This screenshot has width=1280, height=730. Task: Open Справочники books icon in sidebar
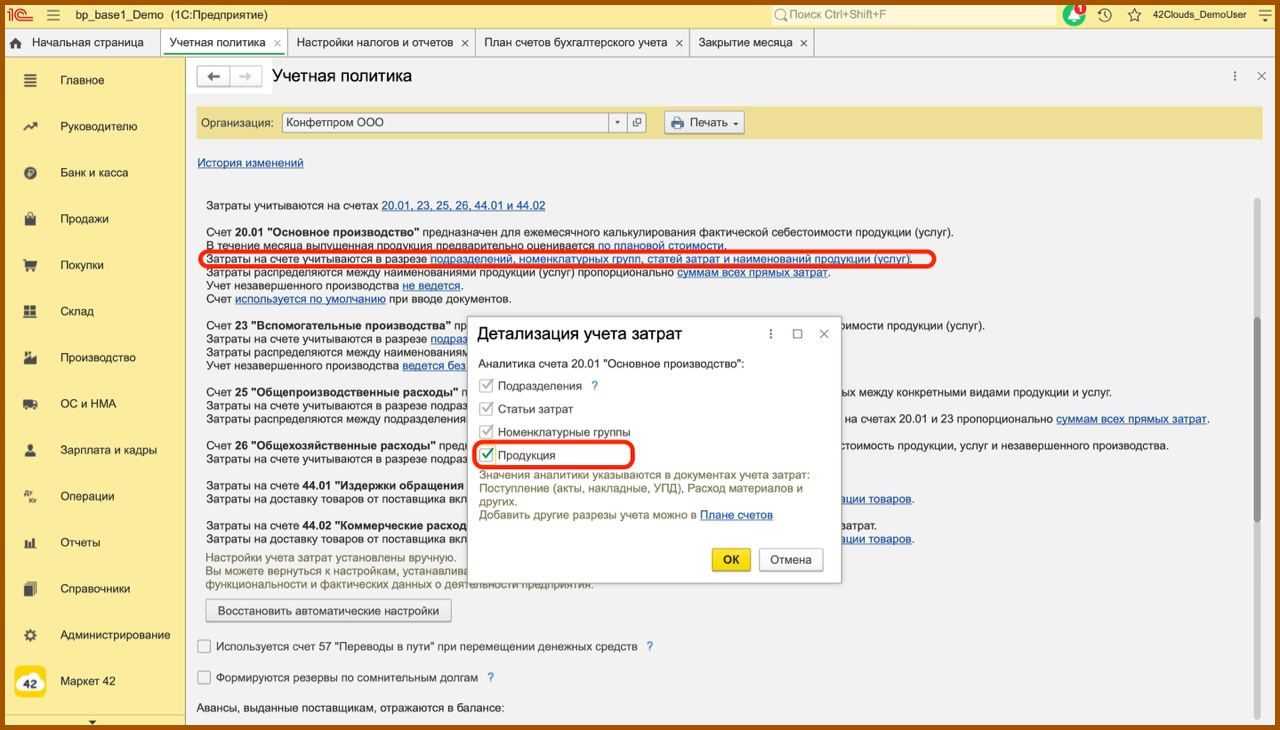coord(30,589)
